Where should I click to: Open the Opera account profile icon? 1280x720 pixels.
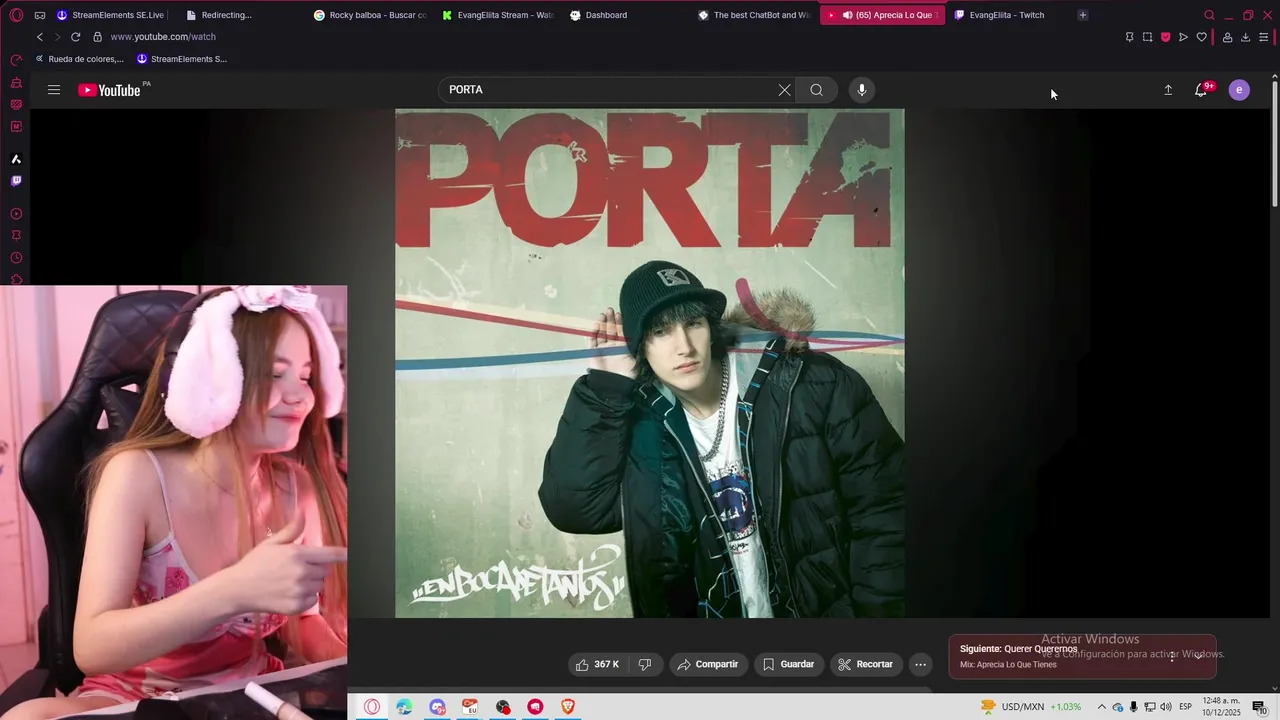tap(1227, 37)
